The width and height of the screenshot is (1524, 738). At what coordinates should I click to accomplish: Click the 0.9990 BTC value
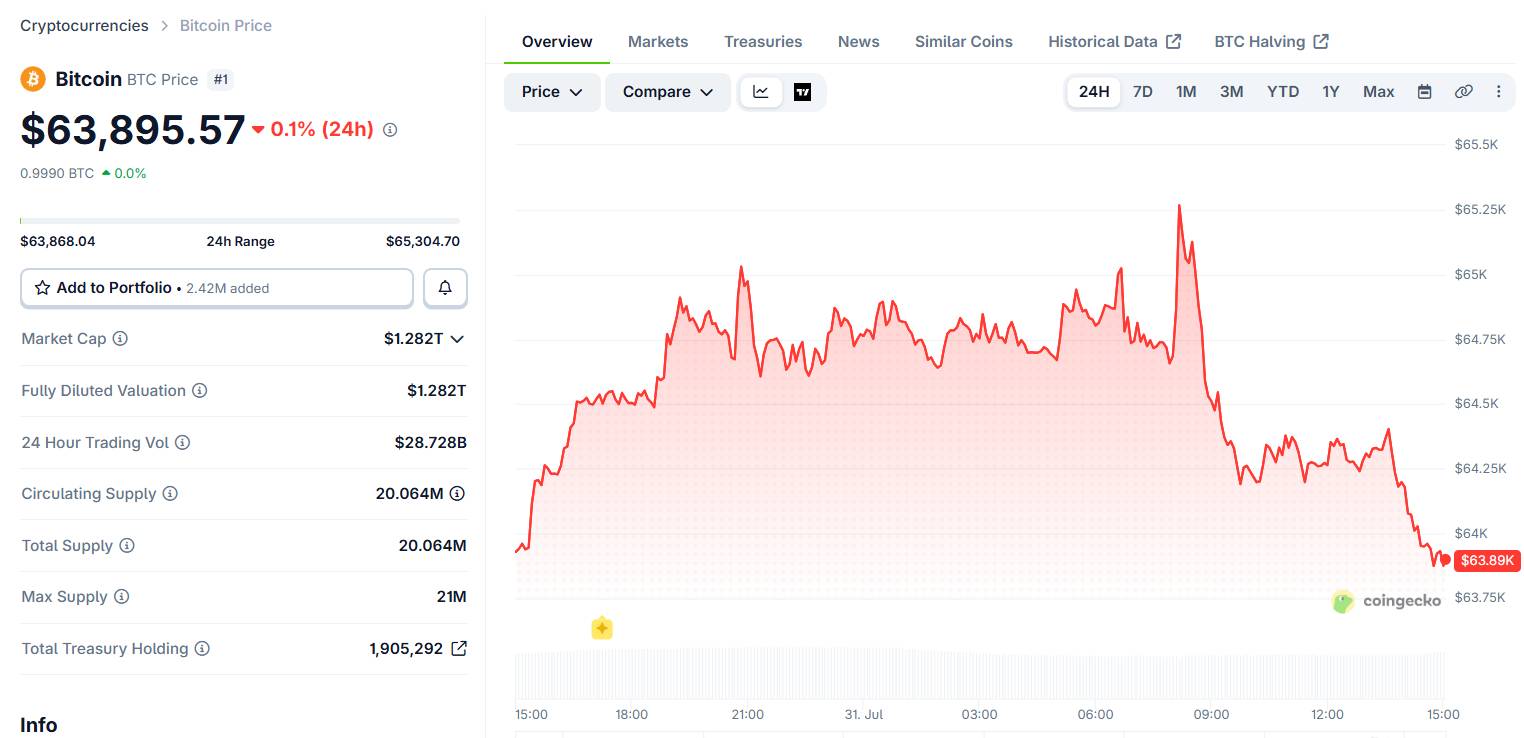click(57, 173)
